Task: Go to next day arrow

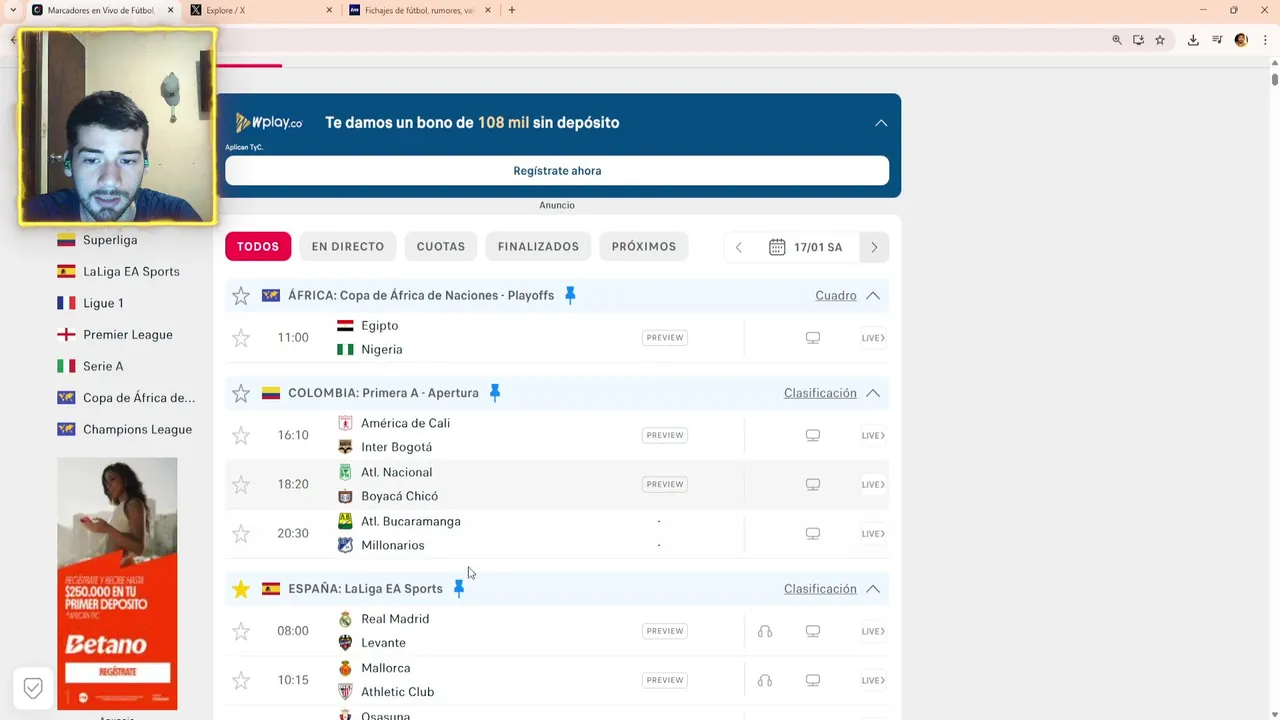Action: [874, 247]
